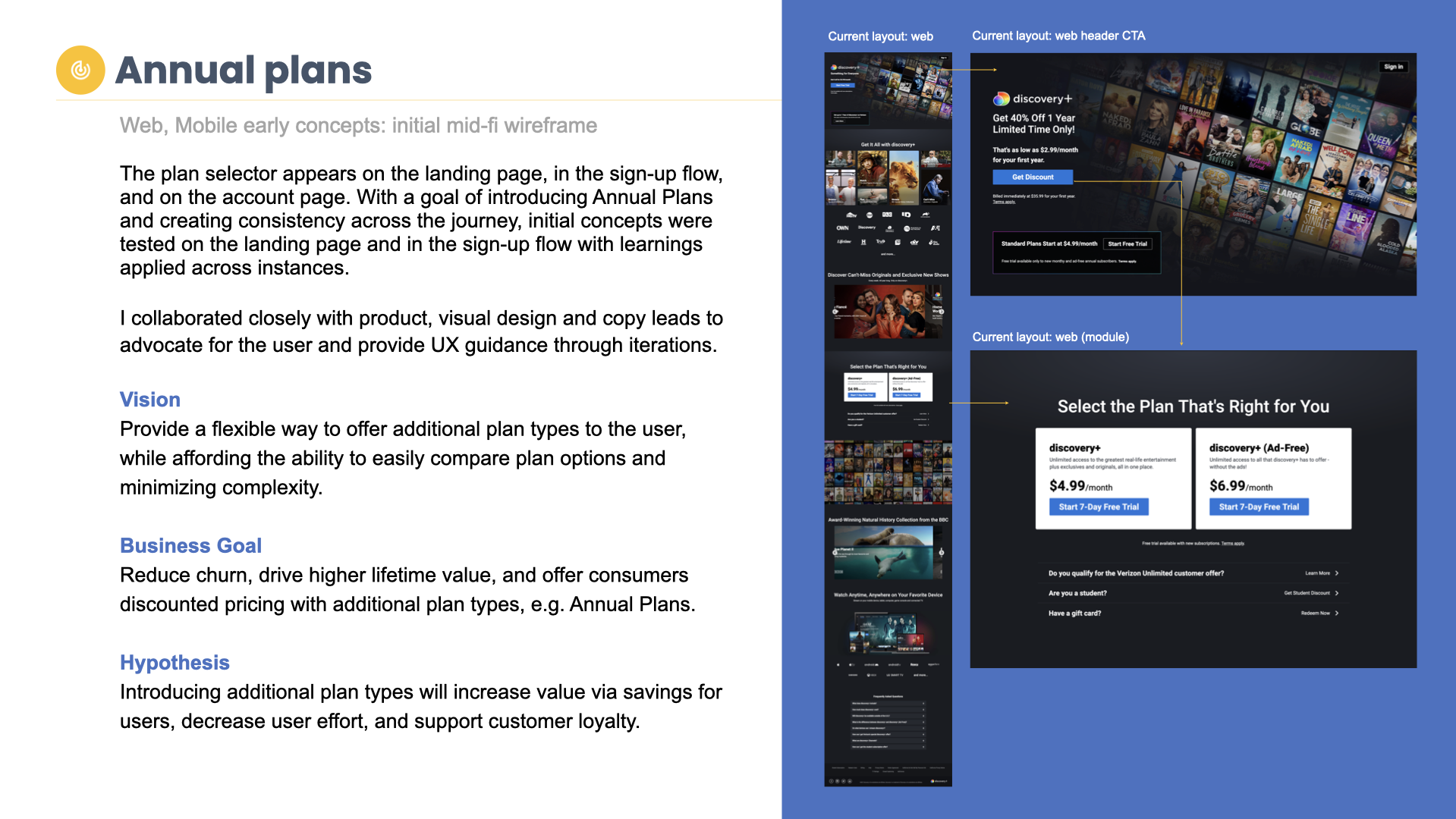Click 'Do you qualify for the Verizon Unlimited' row text
The image size is (1456, 819).
coord(1136,573)
